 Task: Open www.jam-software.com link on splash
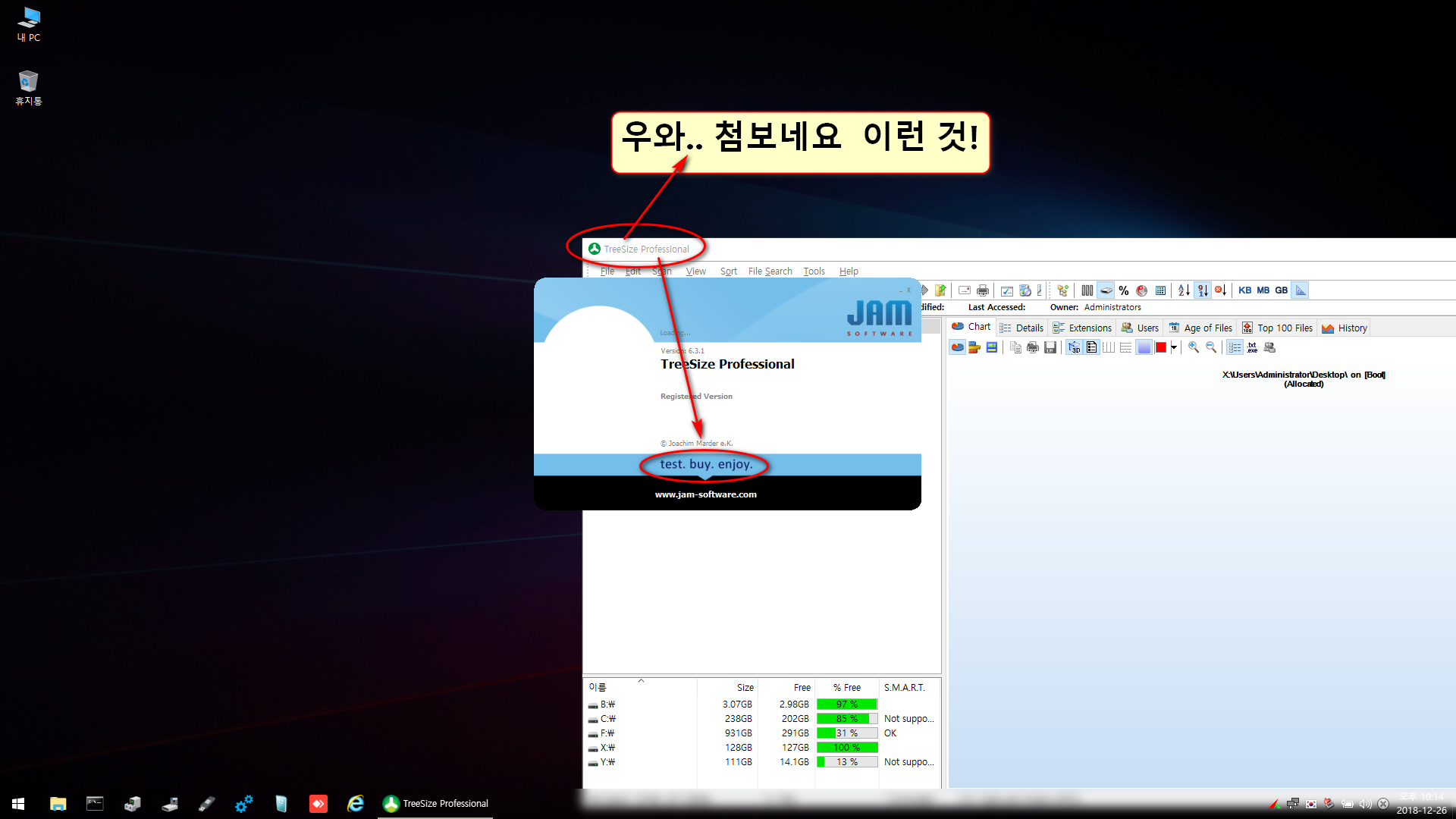point(705,494)
